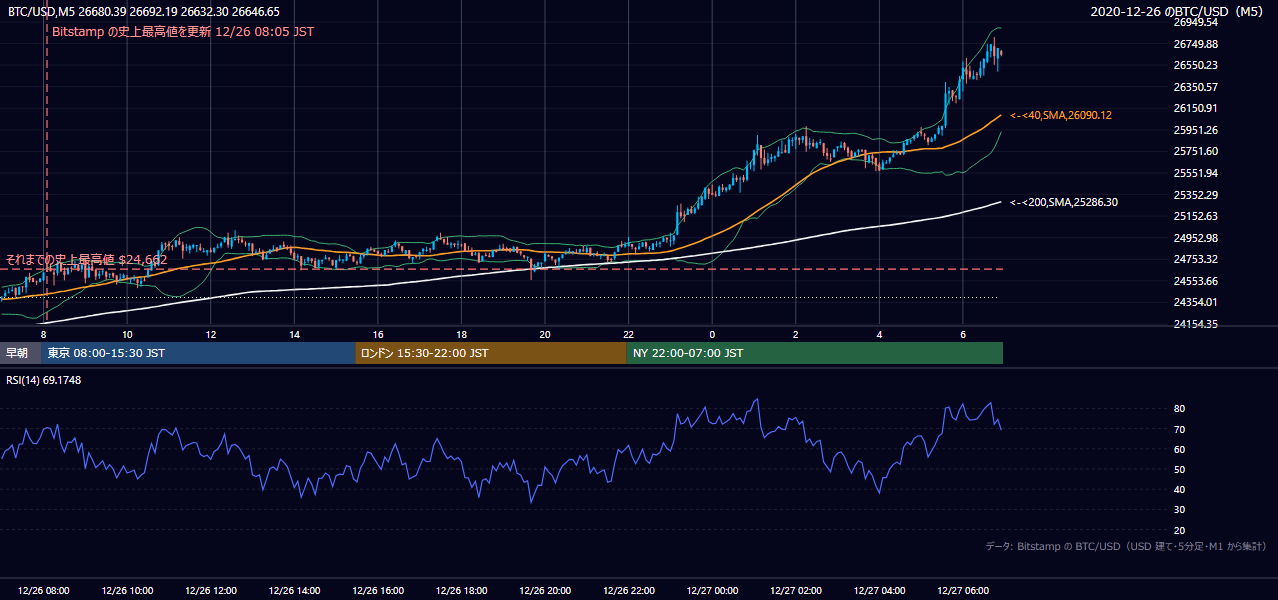Click the hour tick '18' under the price chart
1278x600 pixels.
point(461,334)
